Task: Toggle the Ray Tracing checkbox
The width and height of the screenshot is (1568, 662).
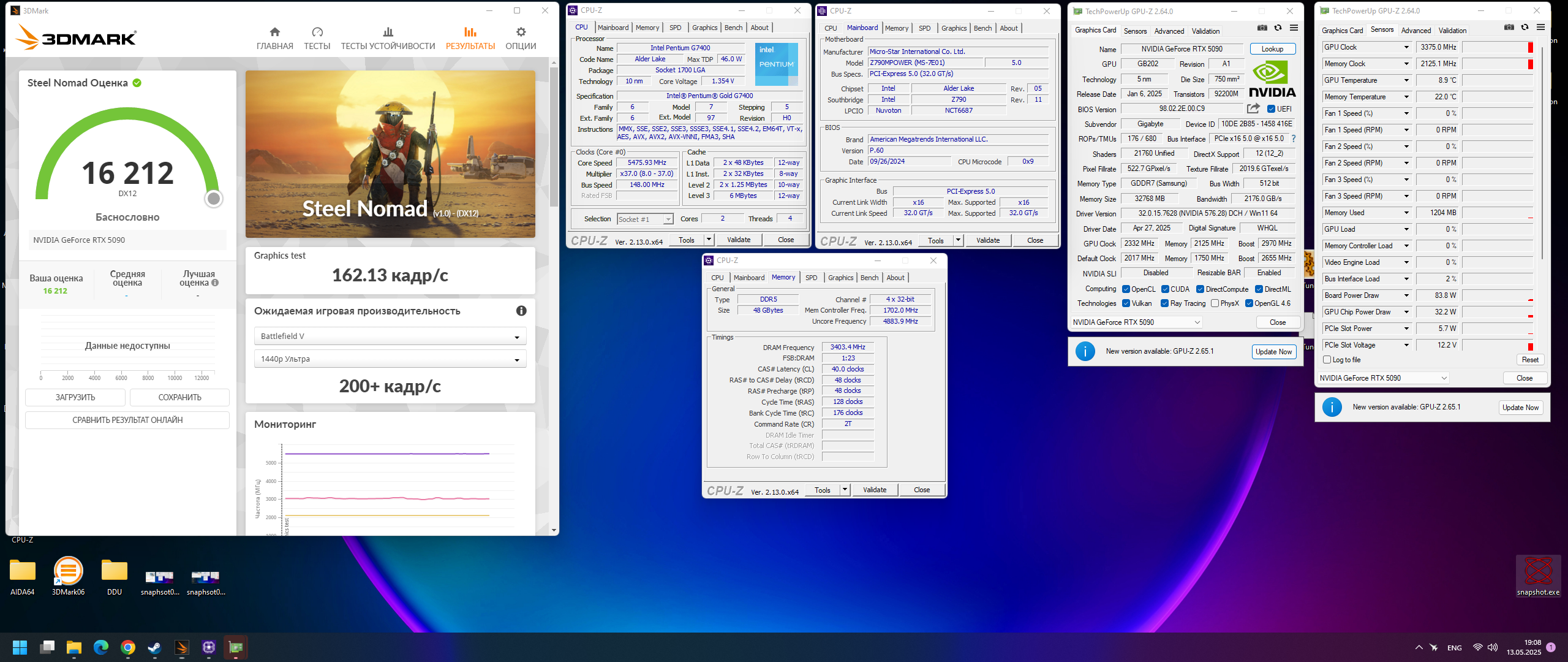Action: click(1165, 303)
